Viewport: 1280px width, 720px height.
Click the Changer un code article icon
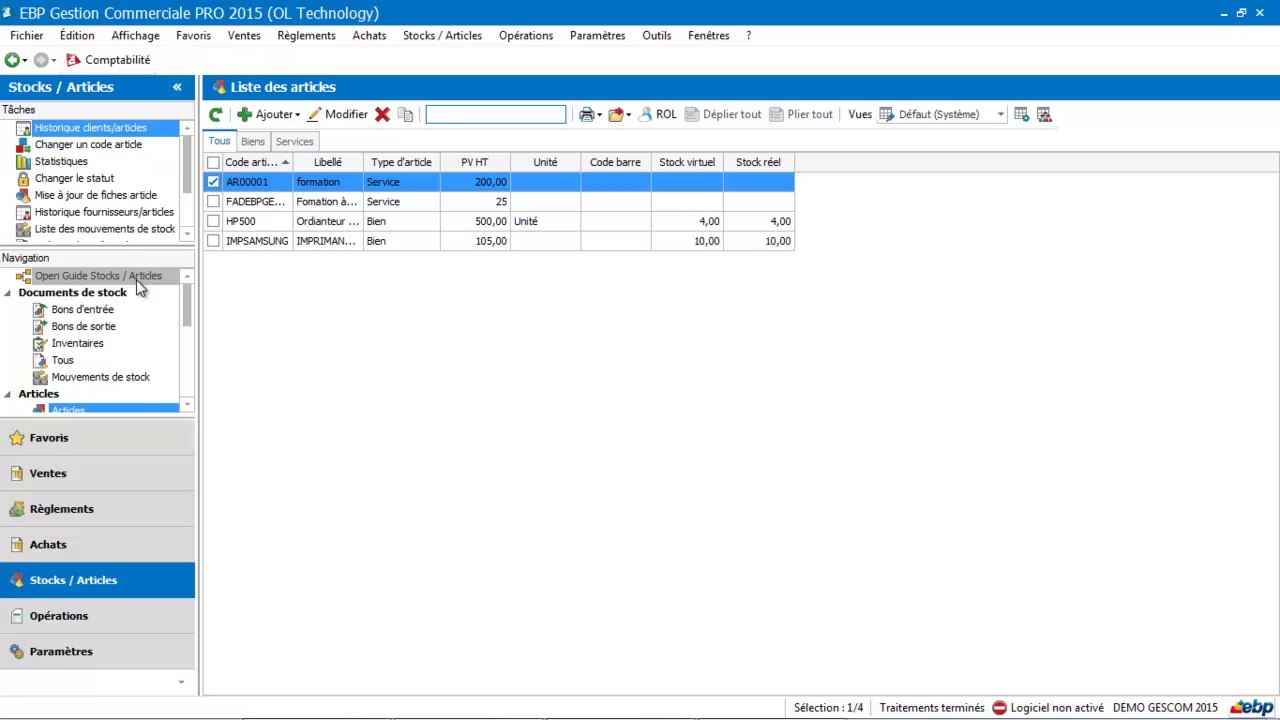(23, 145)
